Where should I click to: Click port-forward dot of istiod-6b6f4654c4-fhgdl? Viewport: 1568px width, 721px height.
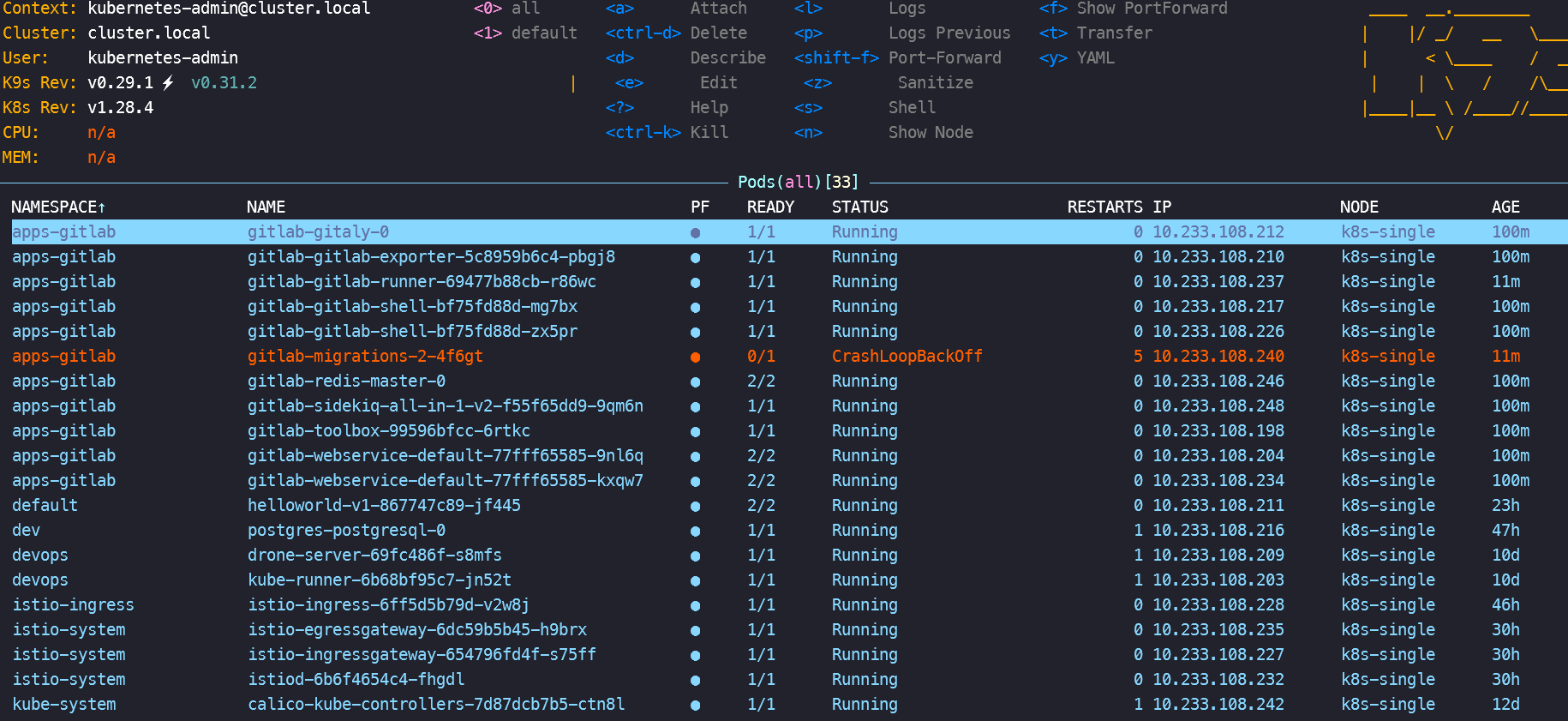point(695,680)
